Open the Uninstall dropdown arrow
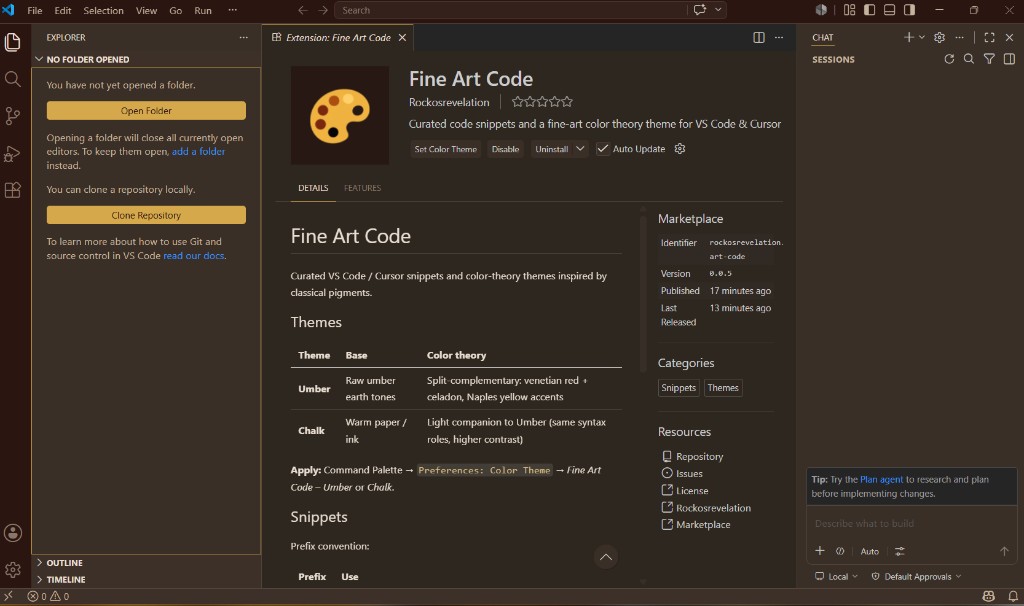The width and height of the screenshot is (1024, 606). pyautogui.click(x=580, y=149)
